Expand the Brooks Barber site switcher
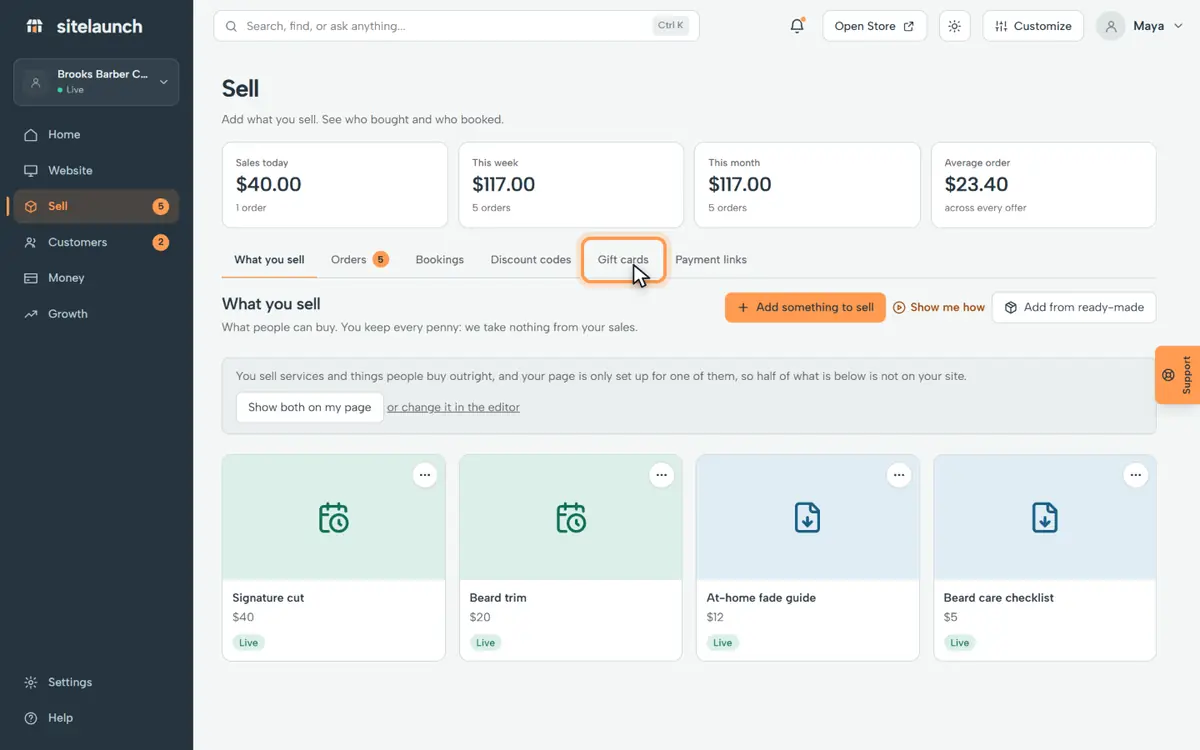The width and height of the screenshot is (1200, 750). tap(96, 82)
